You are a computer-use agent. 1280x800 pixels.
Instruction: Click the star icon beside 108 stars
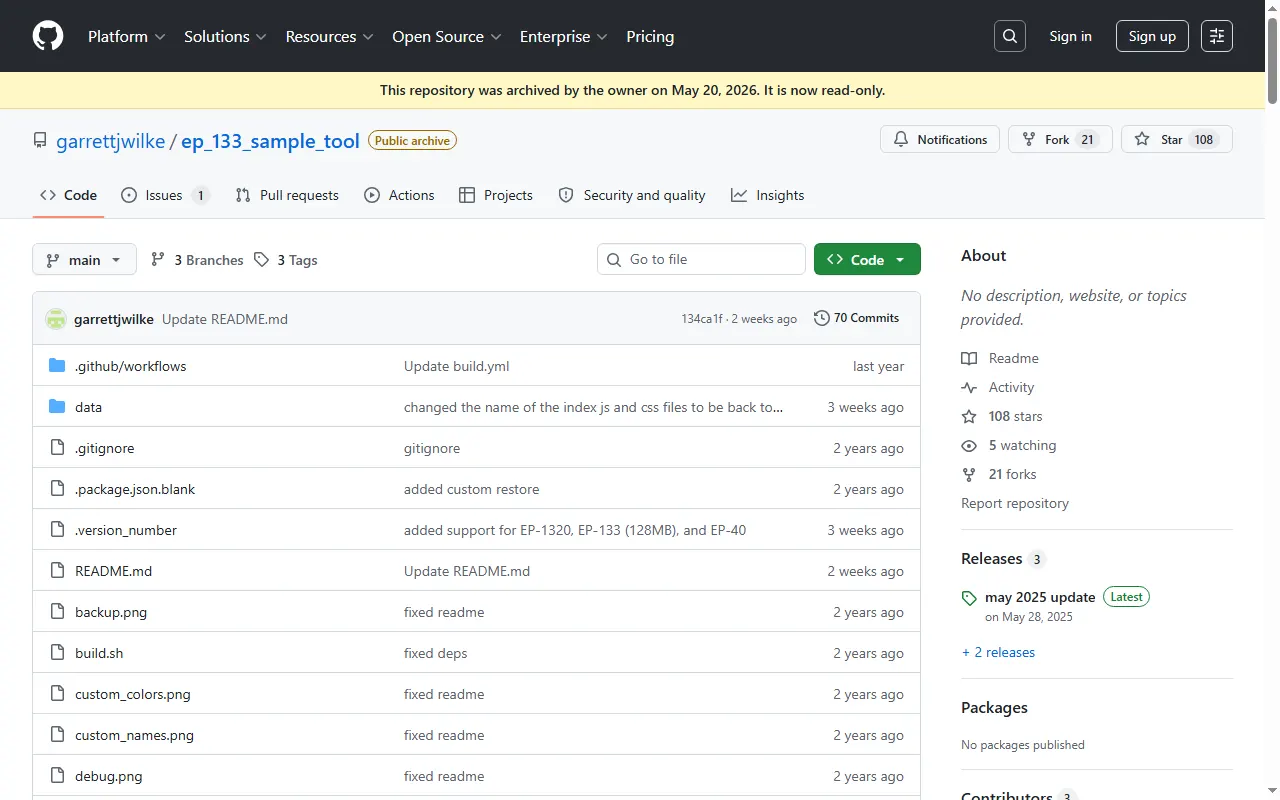click(969, 416)
